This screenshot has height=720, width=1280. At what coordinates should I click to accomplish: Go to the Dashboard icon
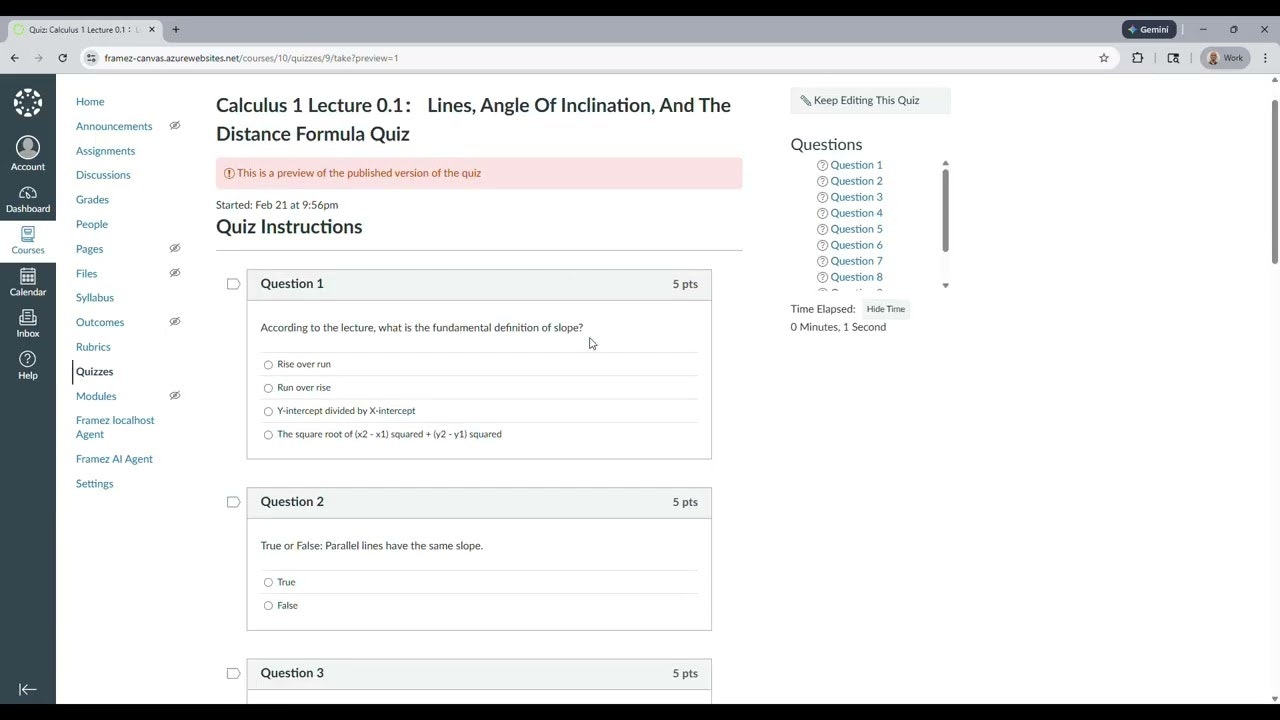tap(28, 200)
